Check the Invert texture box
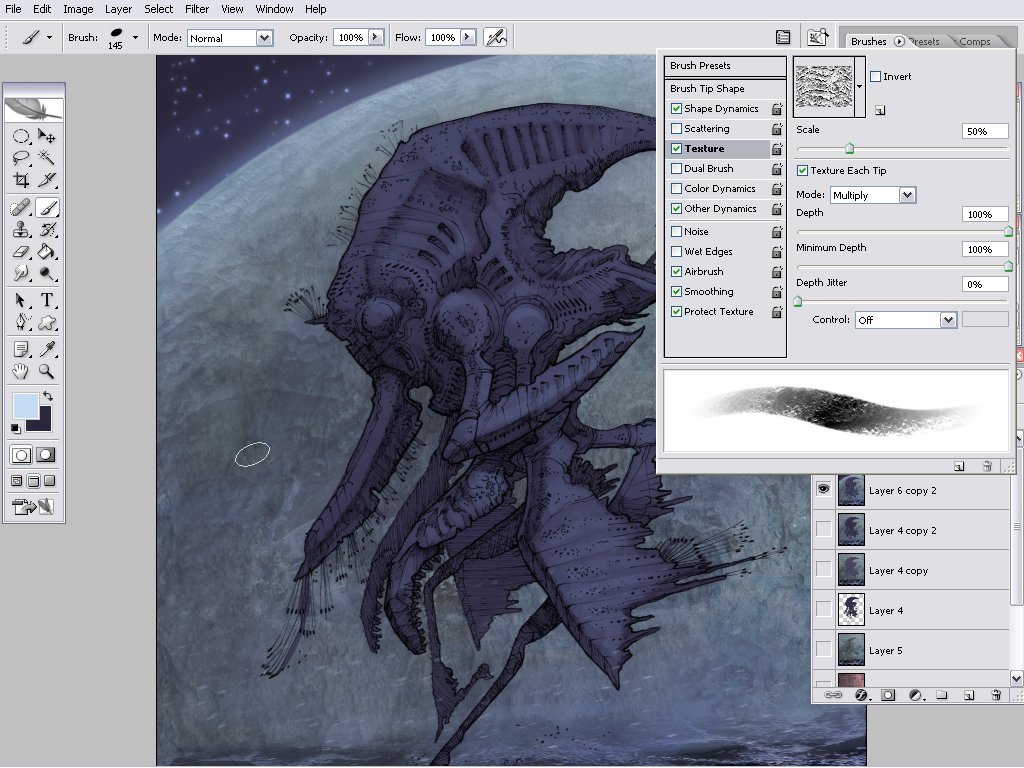Viewport: 1024px width, 768px height. click(876, 76)
